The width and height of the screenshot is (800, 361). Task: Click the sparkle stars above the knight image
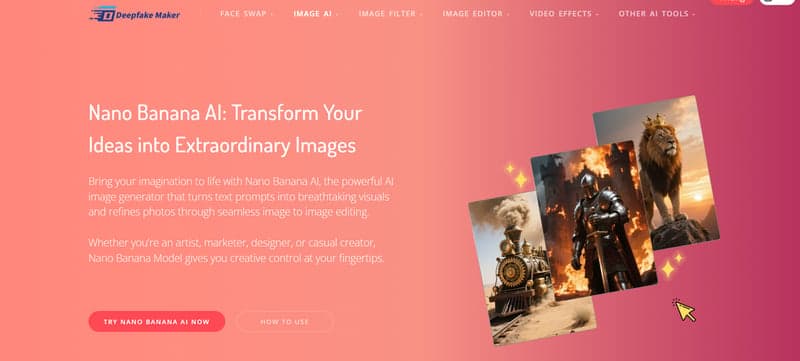(x=516, y=175)
